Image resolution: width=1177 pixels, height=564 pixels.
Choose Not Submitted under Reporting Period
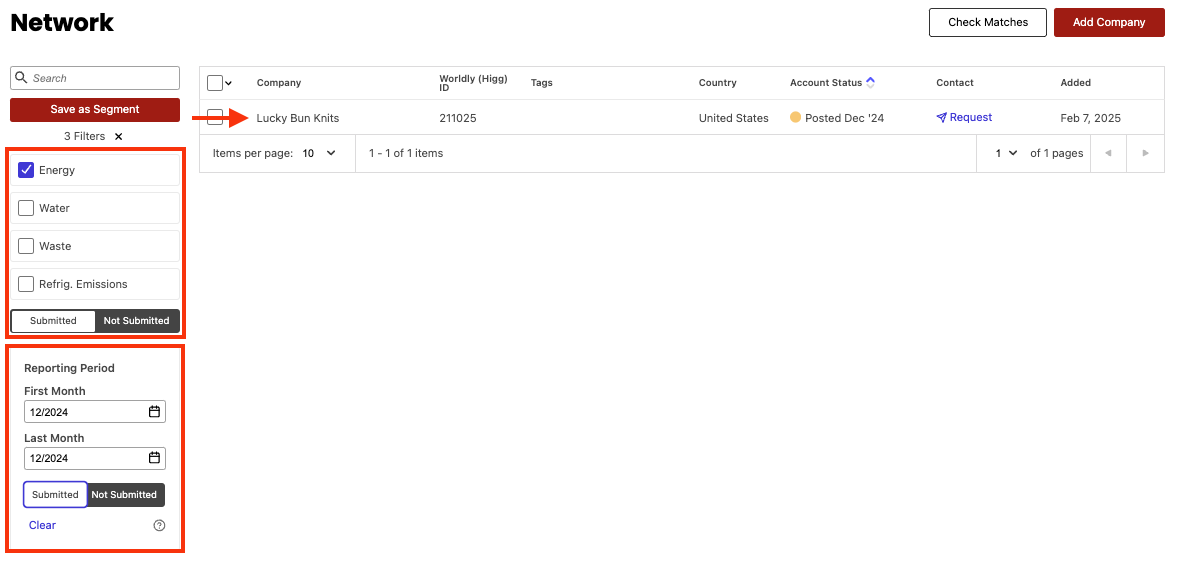(x=125, y=495)
